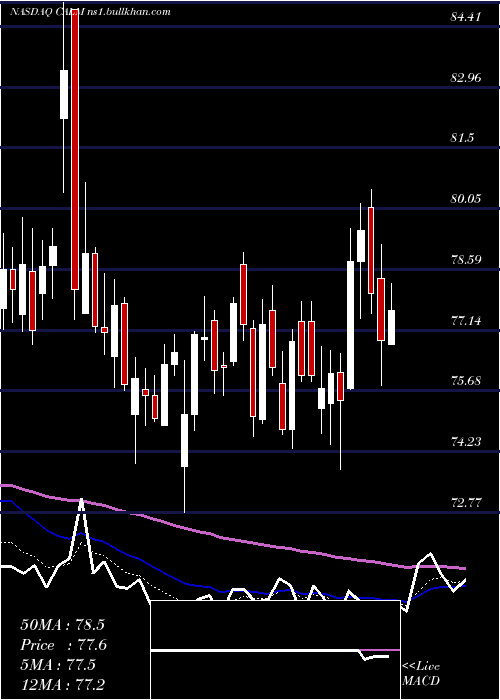500x700 pixels.
Task: Click the 74.23 price axis label
Action: pos(466,442)
